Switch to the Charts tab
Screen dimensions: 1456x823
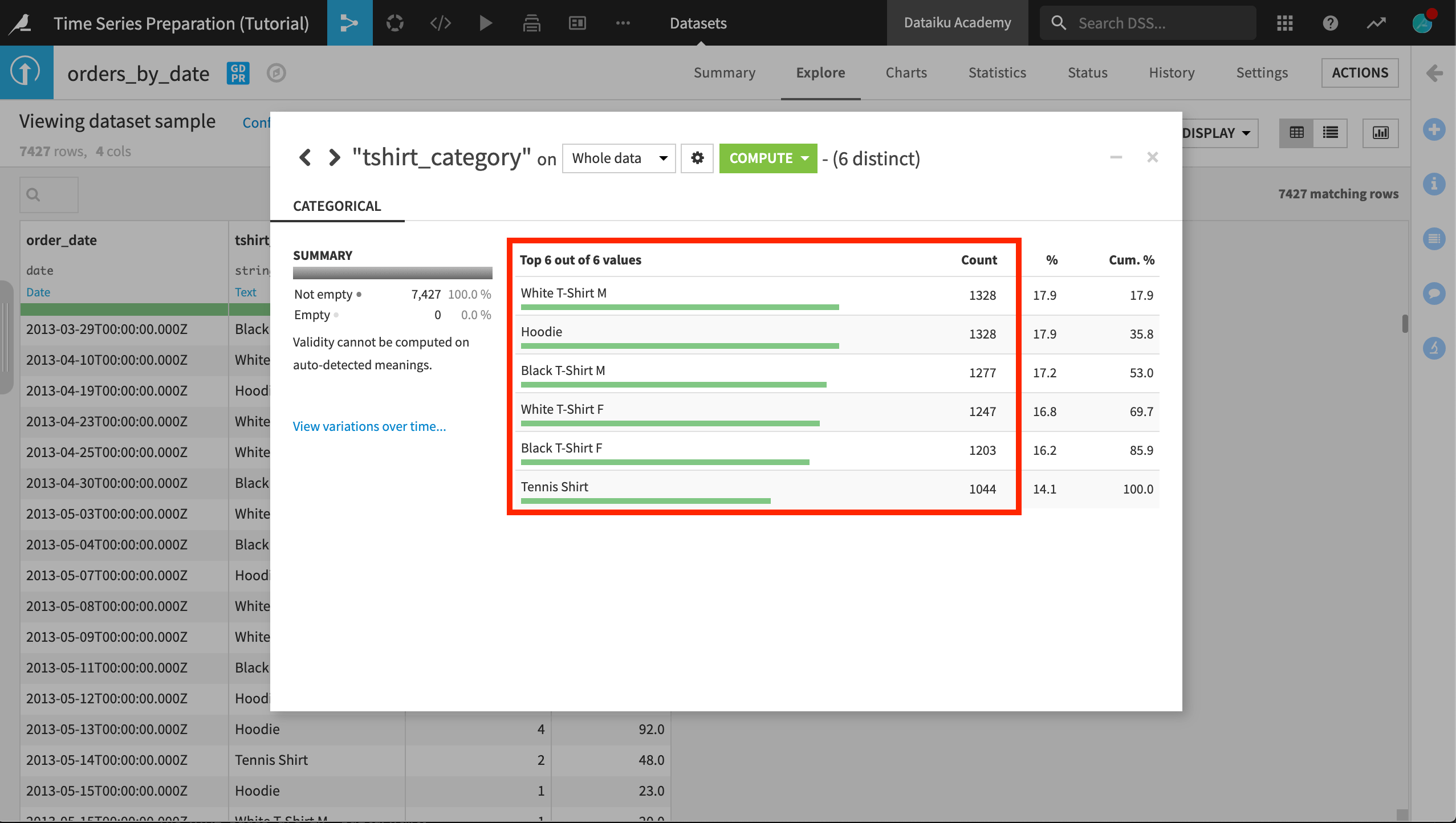906,72
